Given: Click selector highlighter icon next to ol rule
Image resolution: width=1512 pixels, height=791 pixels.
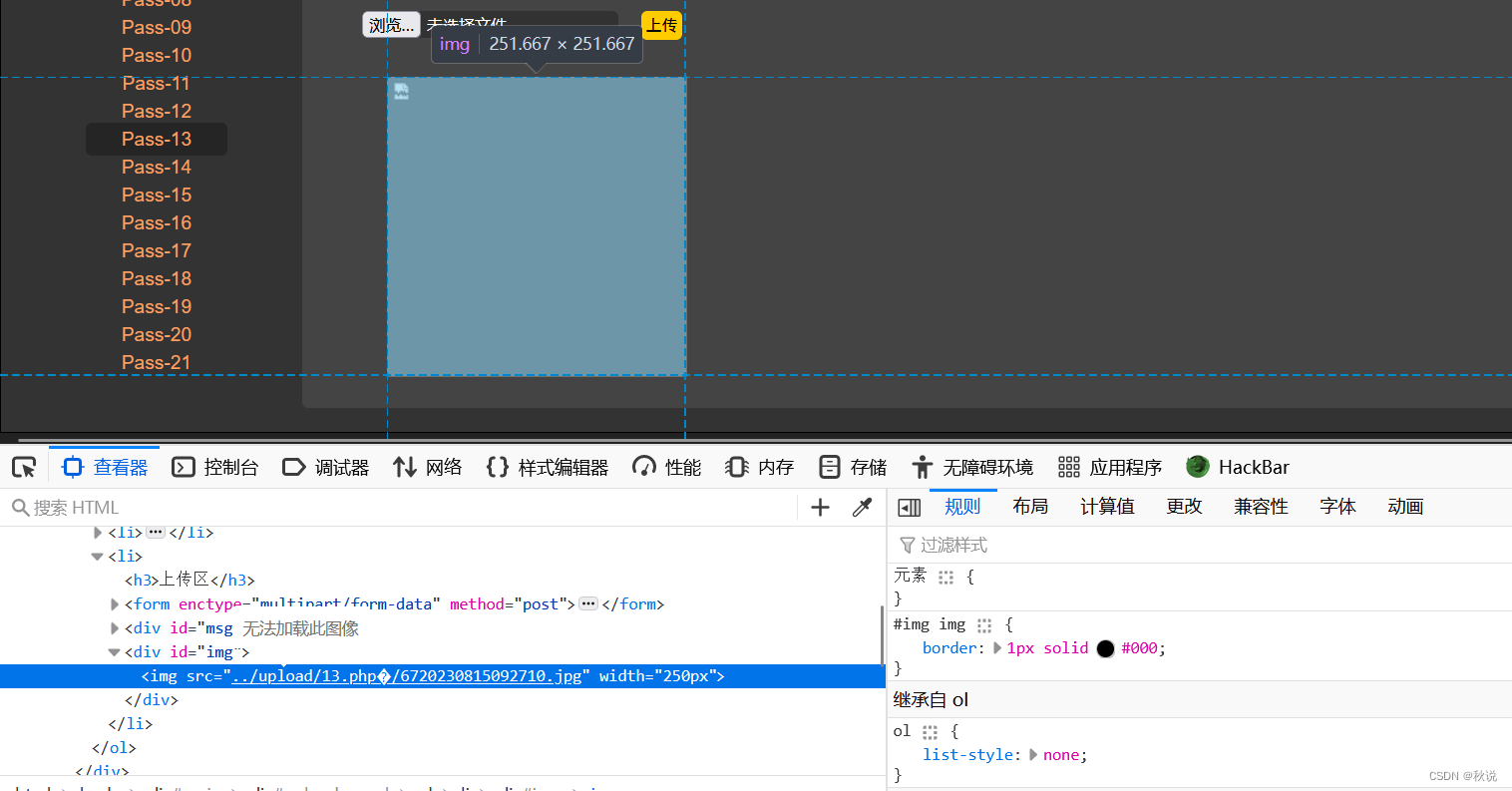Looking at the screenshot, I should [930, 732].
